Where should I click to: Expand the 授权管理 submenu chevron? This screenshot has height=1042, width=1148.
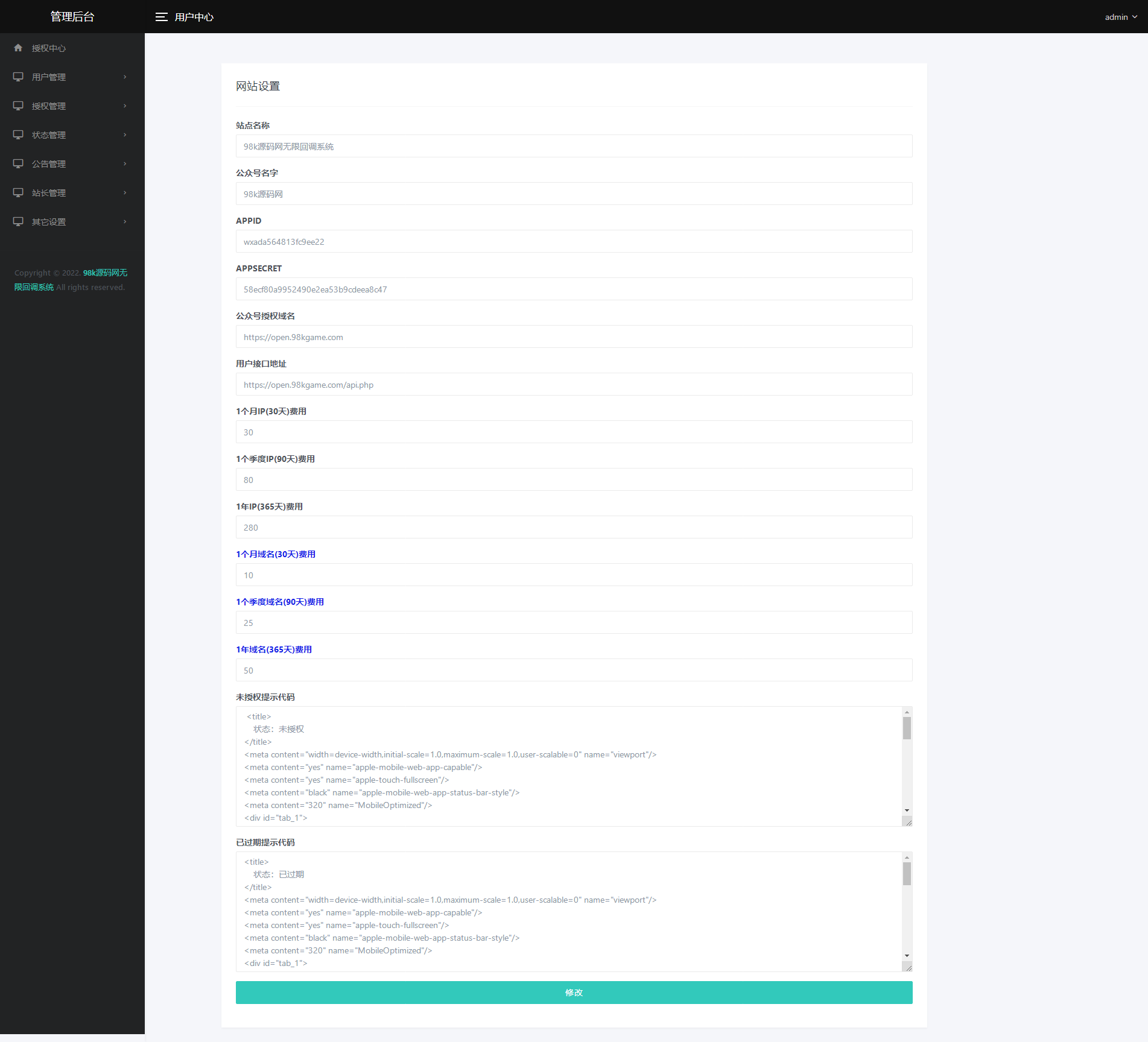pyautogui.click(x=125, y=106)
